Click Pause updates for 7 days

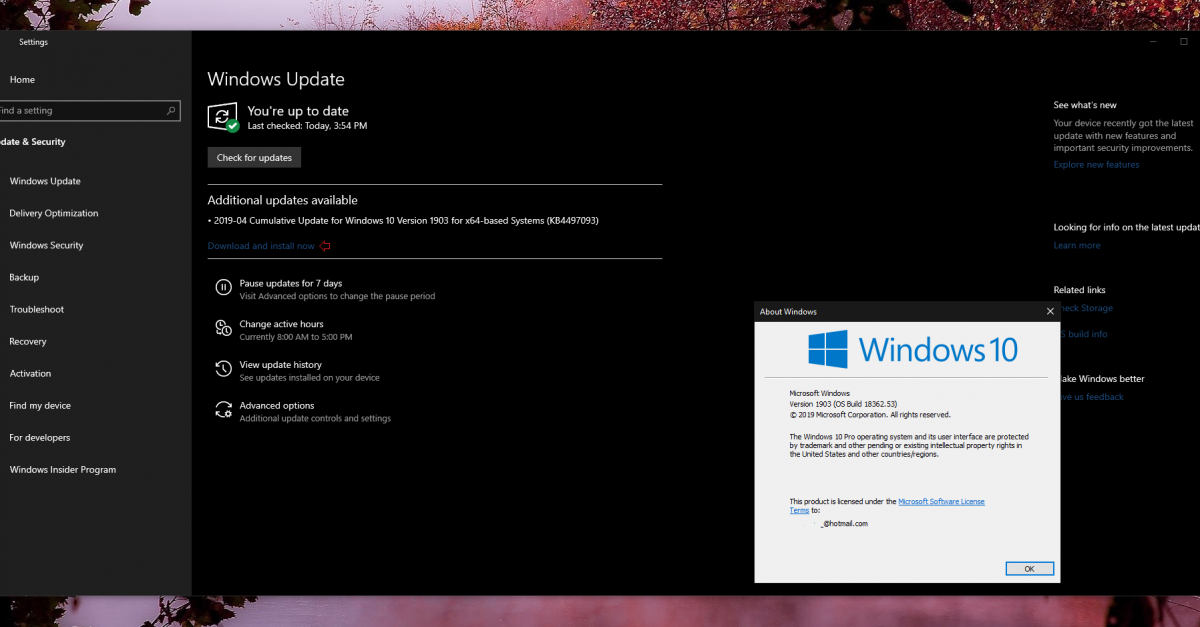click(x=290, y=284)
